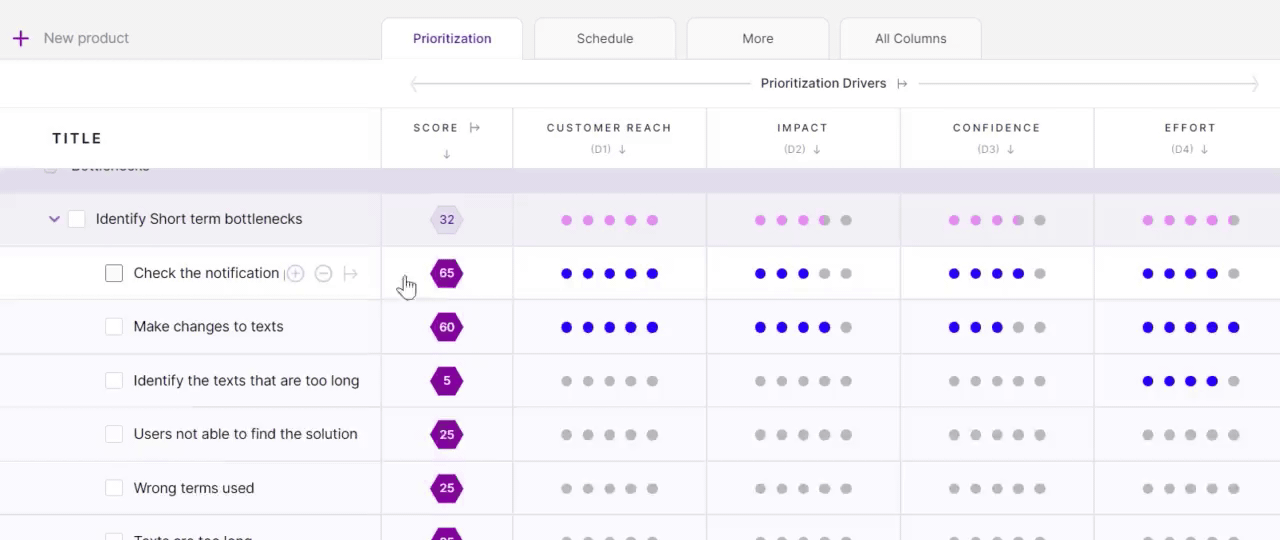Click the plus icon beside New product
Screen dimensions: 1280x540
[20, 38]
